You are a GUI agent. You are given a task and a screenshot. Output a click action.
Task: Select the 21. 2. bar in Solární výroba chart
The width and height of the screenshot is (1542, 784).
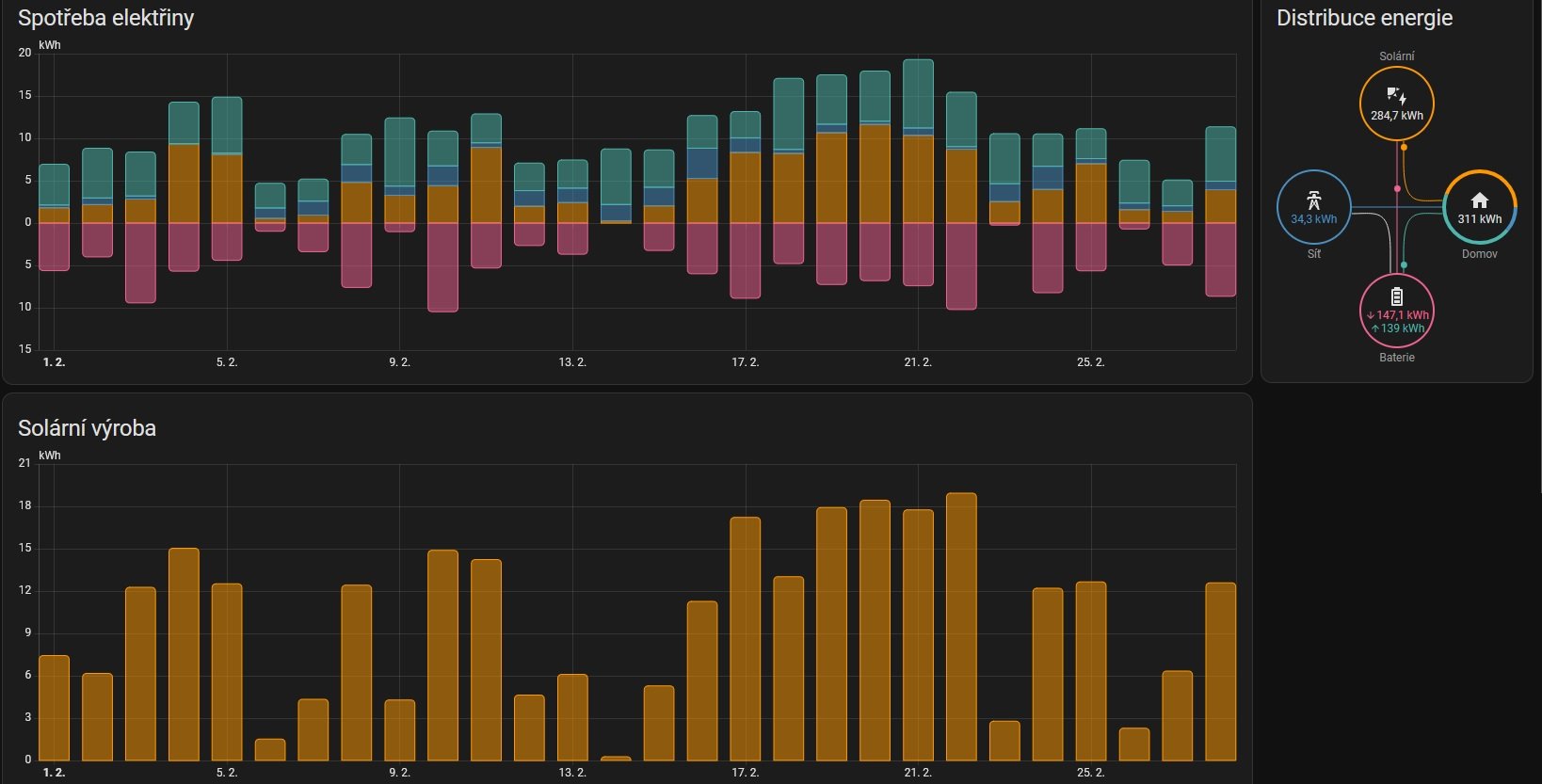[x=918, y=635]
